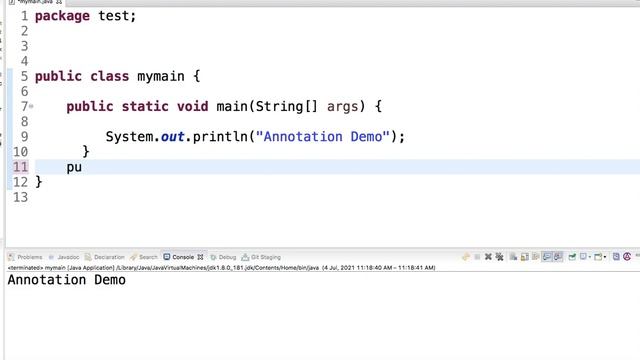640x360 pixels.
Task: Click line number 1 in the gutter
Action: click(x=24, y=16)
